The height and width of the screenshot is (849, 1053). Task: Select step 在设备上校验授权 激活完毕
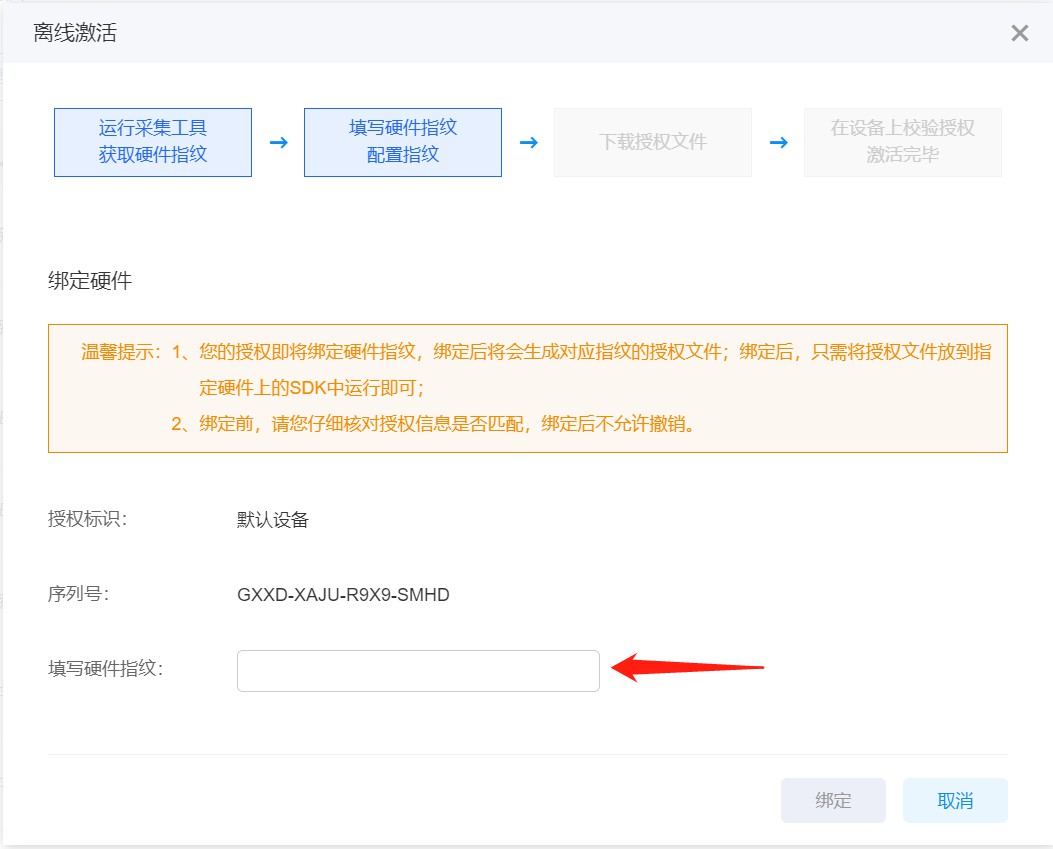tap(903, 142)
